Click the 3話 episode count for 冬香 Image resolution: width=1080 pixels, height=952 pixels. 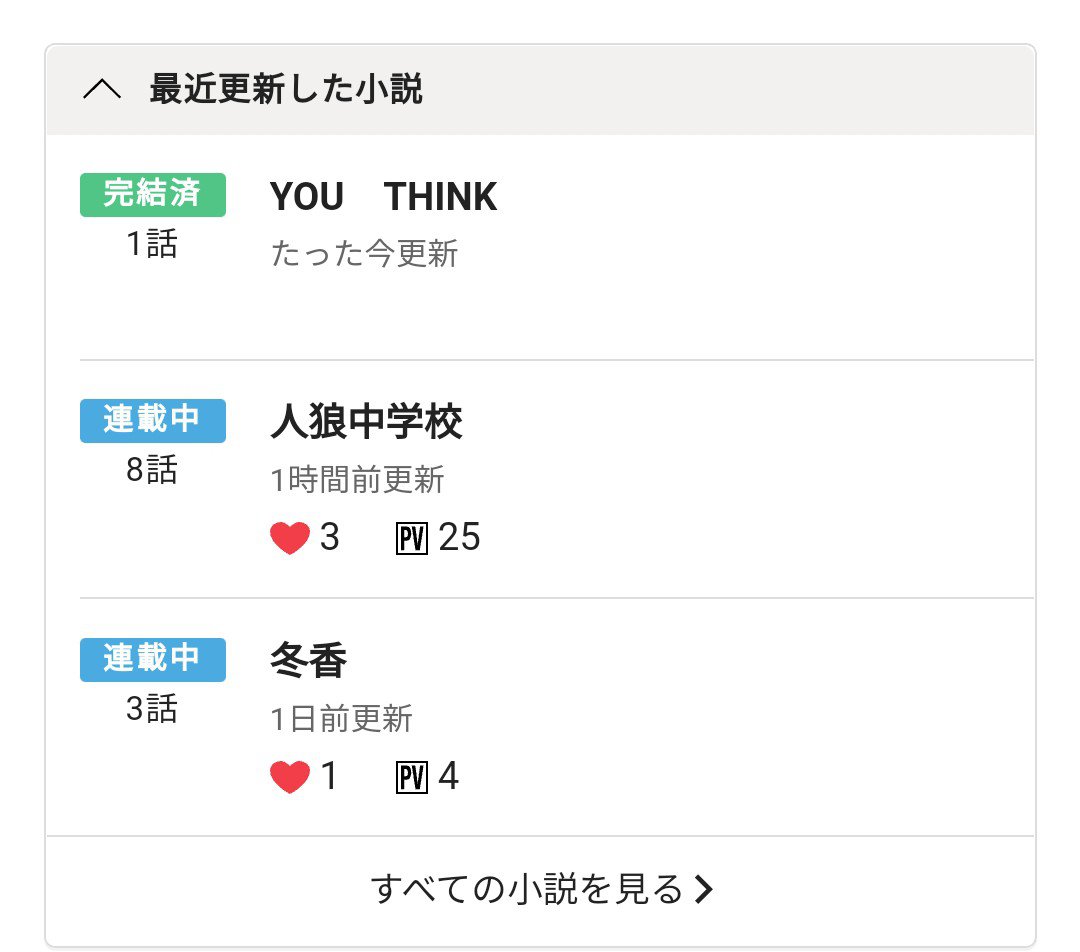coord(152,709)
